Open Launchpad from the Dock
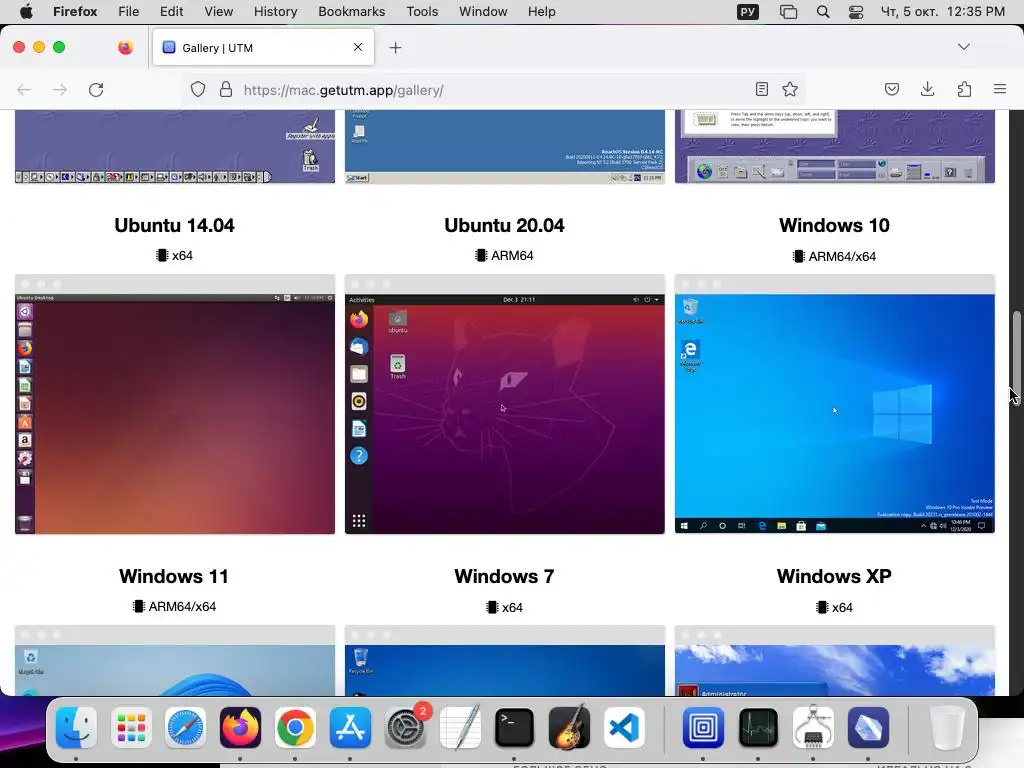This screenshot has height=768, width=1024. [x=131, y=727]
